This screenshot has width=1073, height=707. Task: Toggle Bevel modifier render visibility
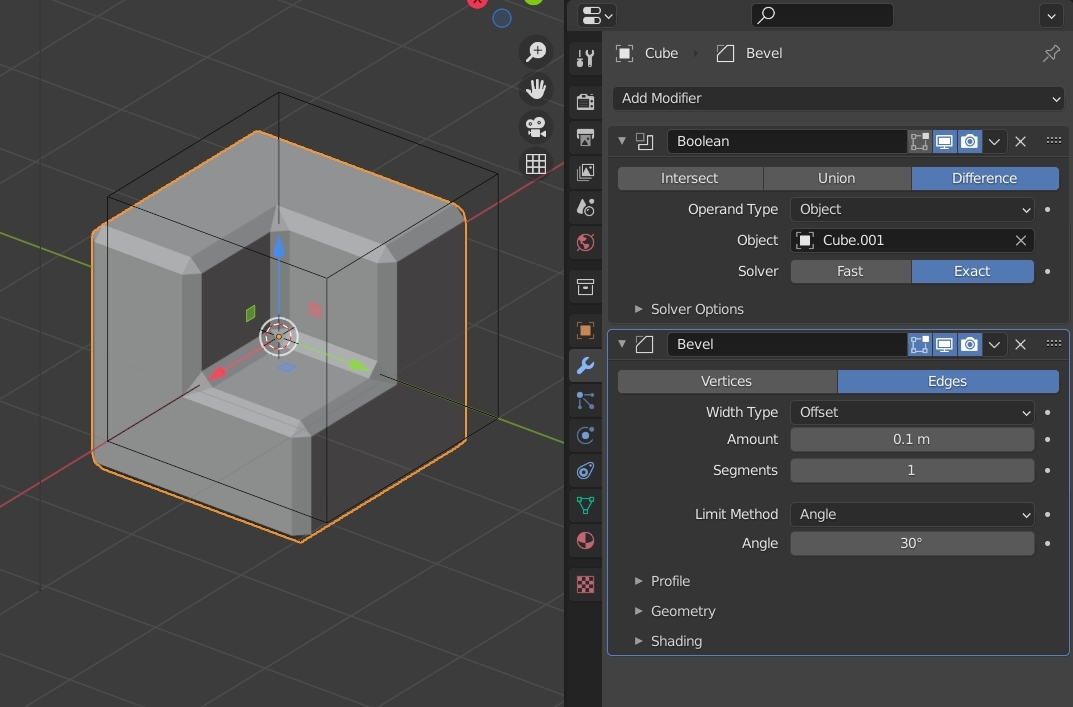pos(969,344)
